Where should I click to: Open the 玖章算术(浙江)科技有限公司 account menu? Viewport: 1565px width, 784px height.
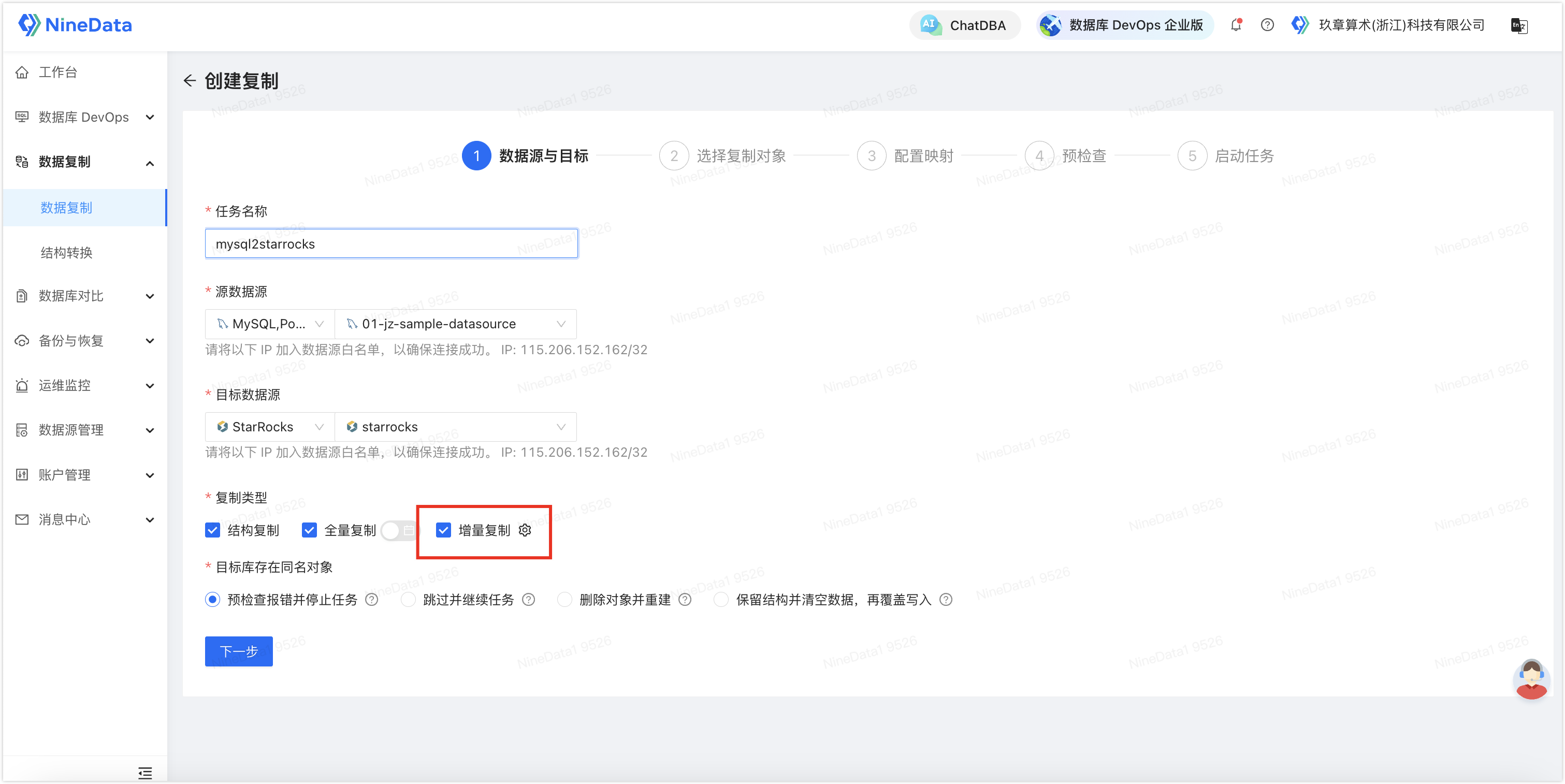pyautogui.click(x=1389, y=25)
